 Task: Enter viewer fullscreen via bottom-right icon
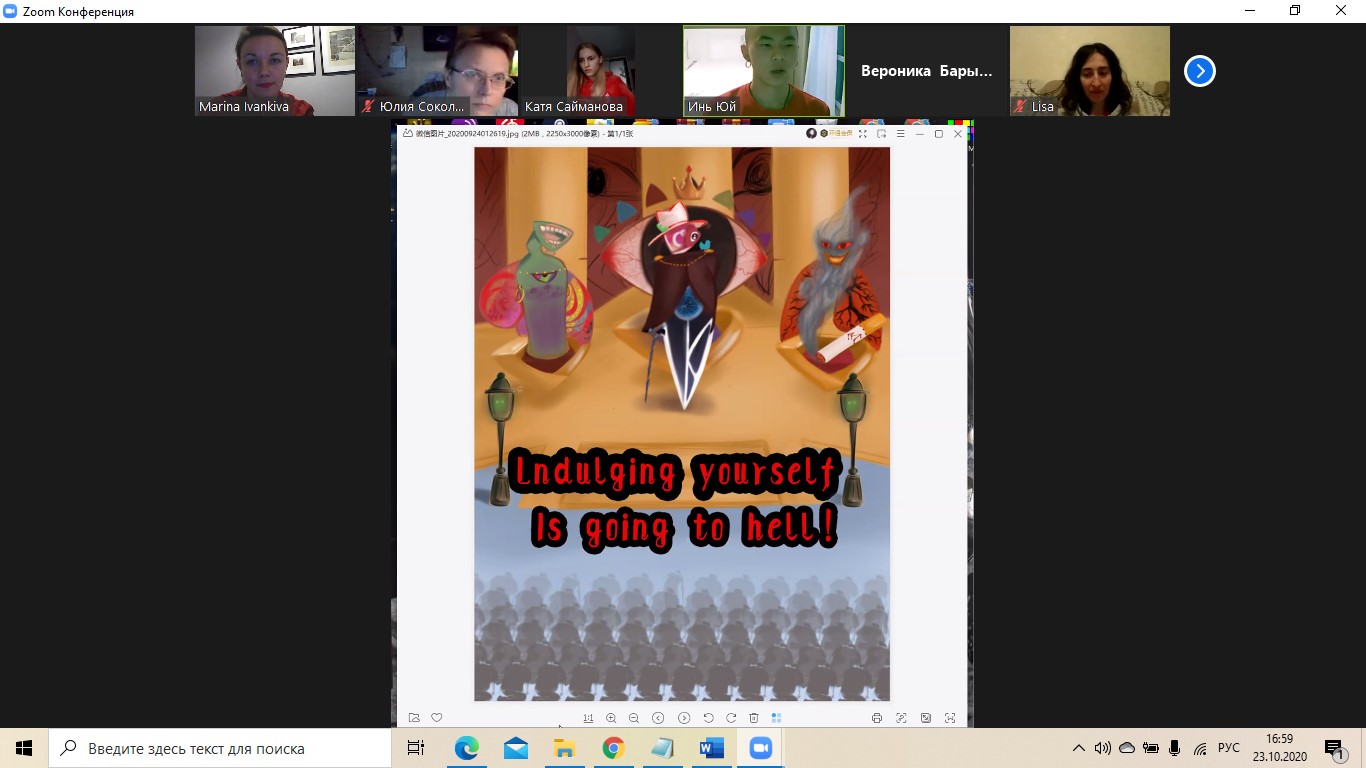click(950, 718)
